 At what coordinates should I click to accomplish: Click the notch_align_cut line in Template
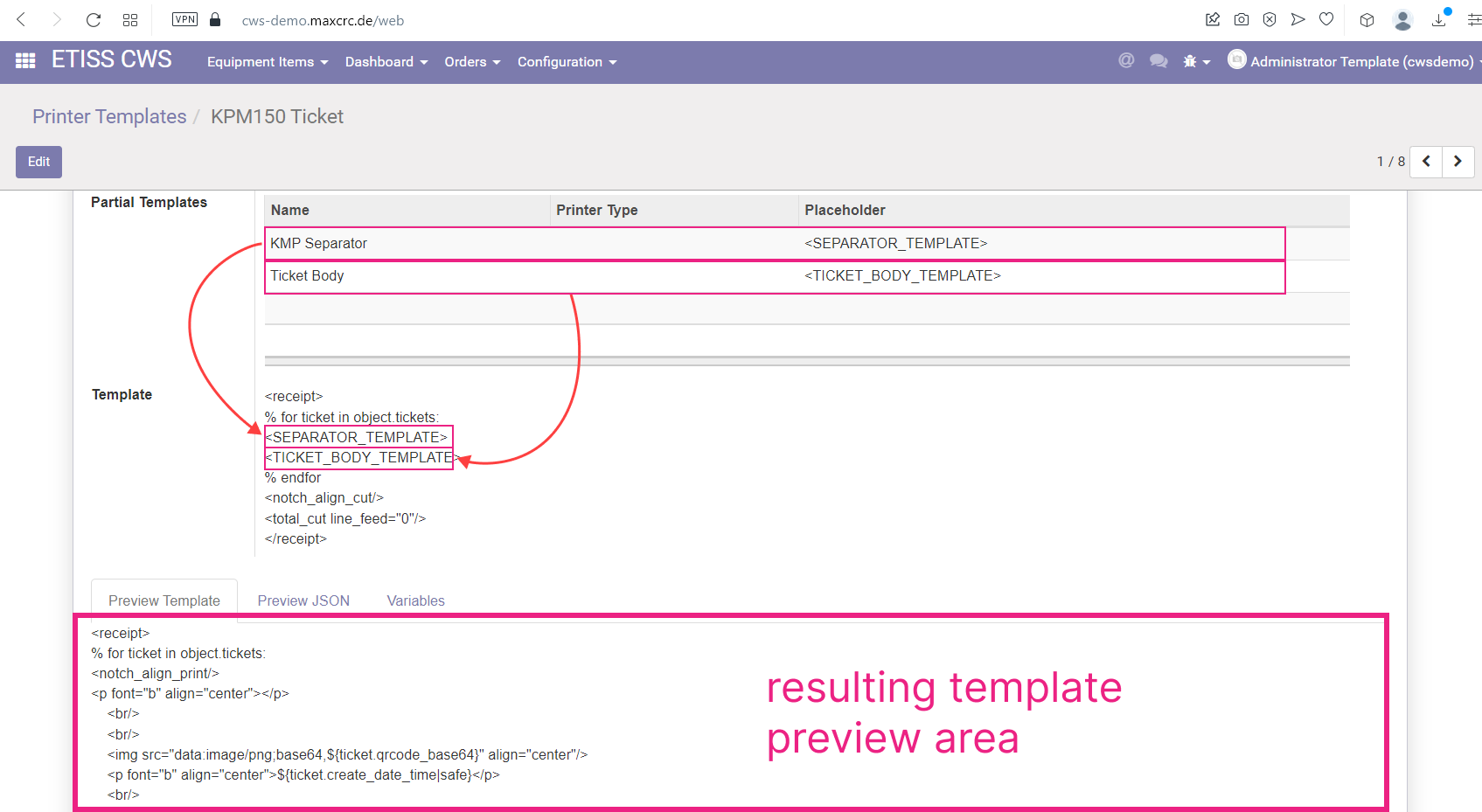(324, 498)
